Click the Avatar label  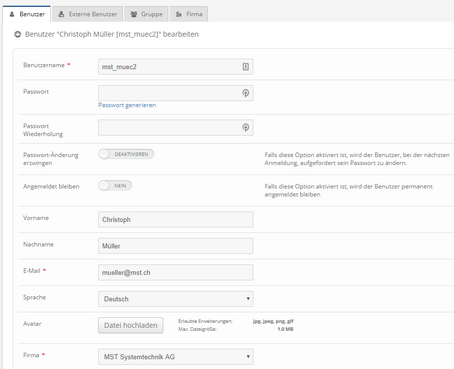(32, 324)
